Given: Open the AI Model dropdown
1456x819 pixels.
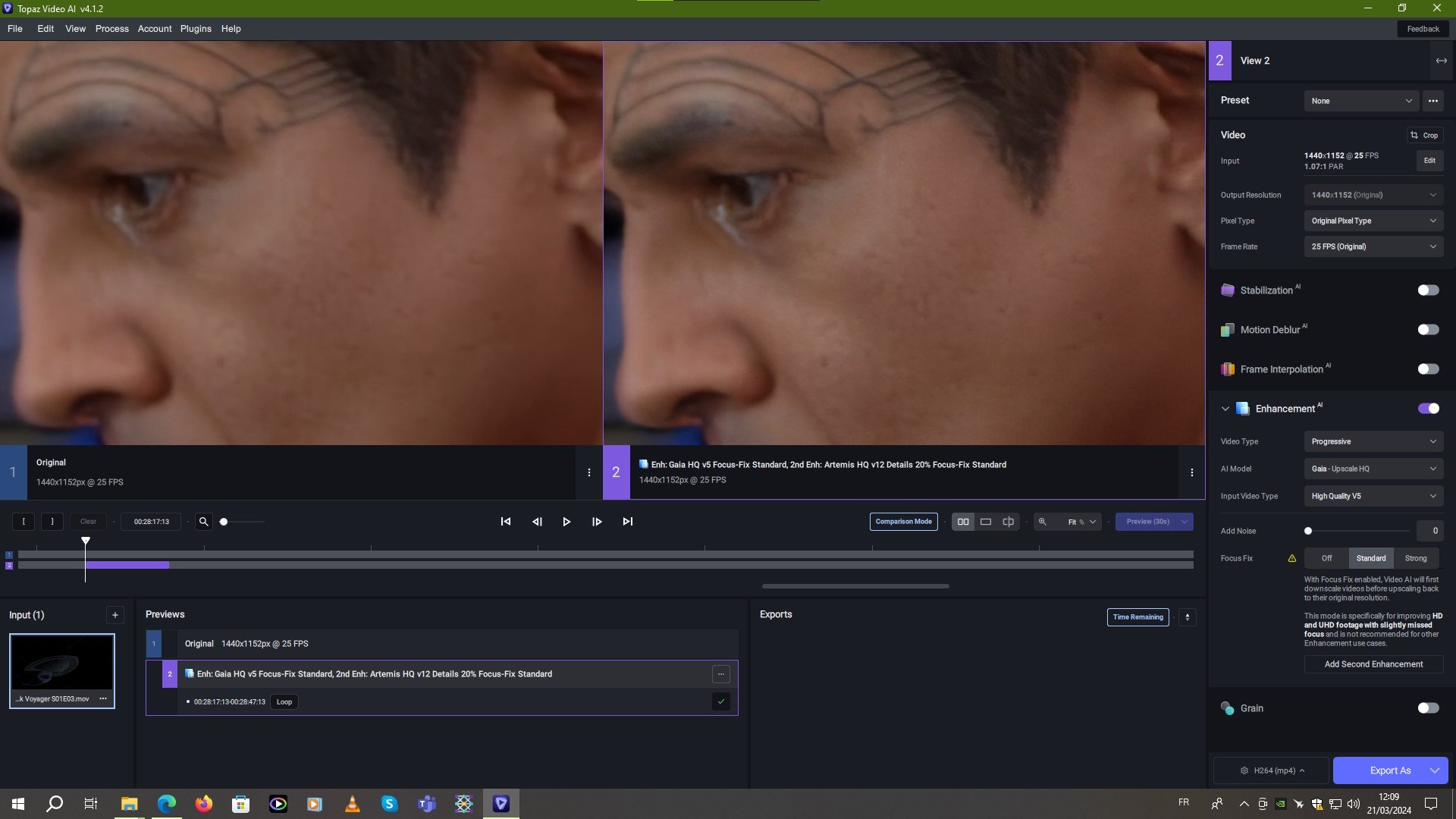Looking at the screenshot, I should (1373, 469).
